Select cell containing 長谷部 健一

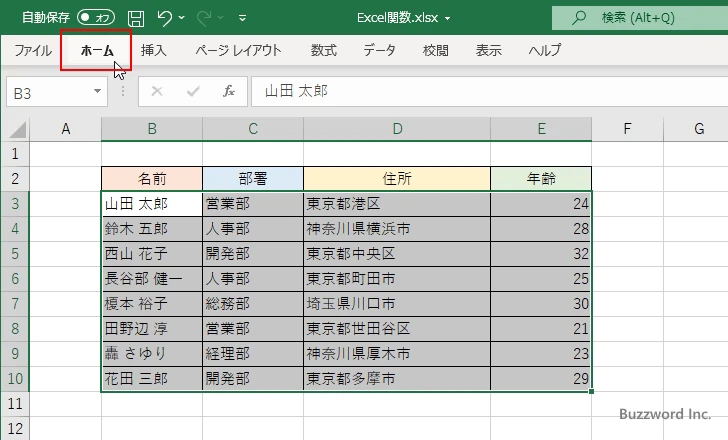[152, 279]
